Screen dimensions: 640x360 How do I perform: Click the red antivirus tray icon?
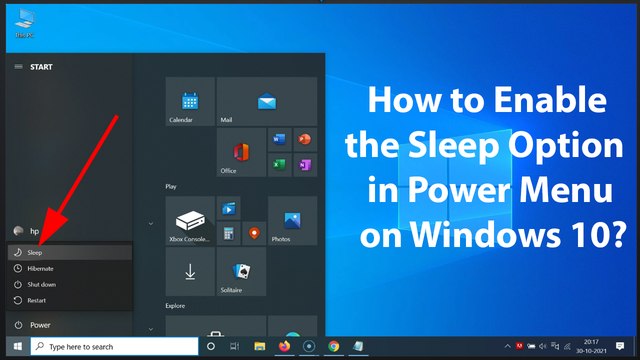tap(519, 346)
